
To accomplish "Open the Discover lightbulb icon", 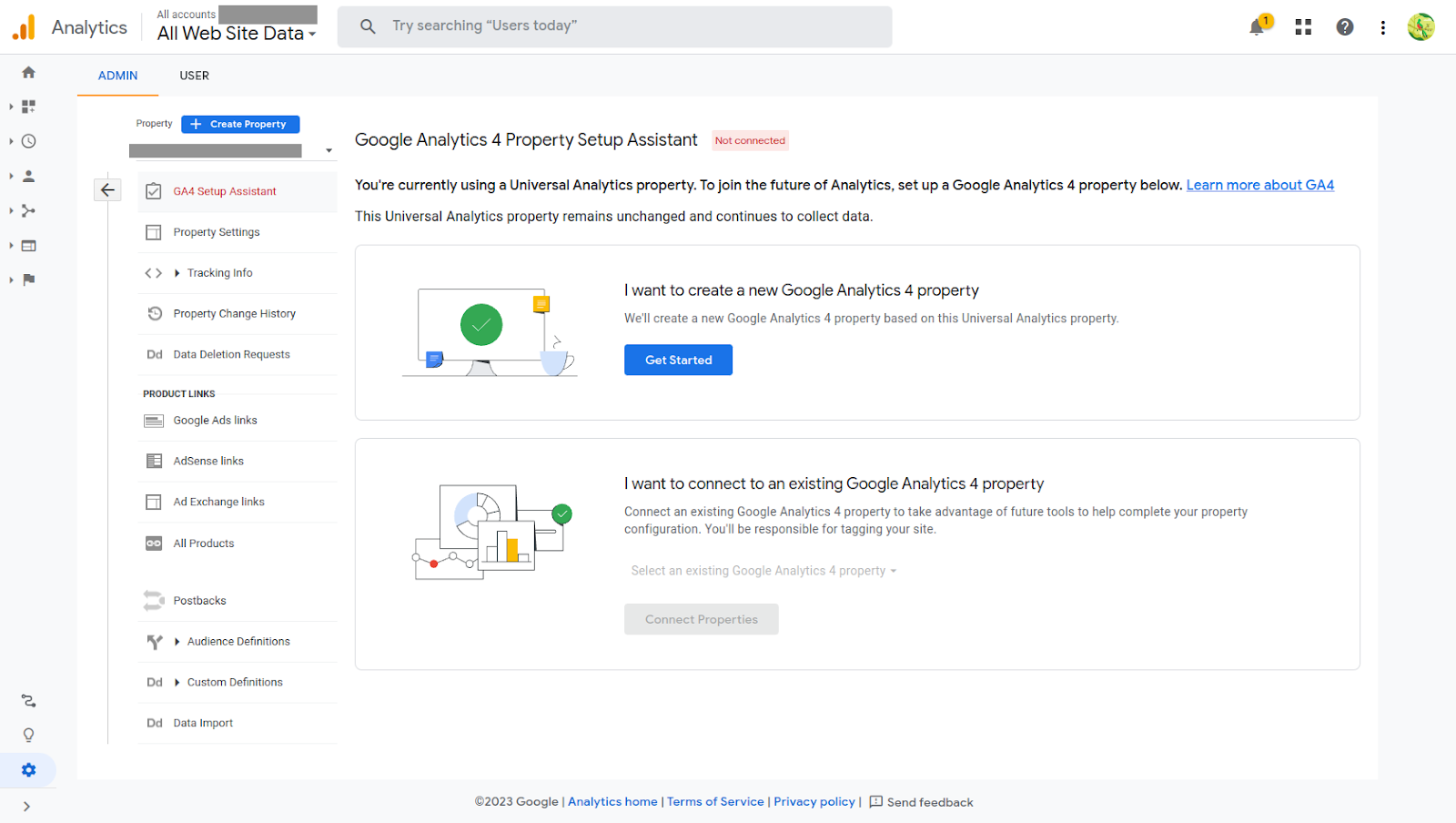I will 28,735.
